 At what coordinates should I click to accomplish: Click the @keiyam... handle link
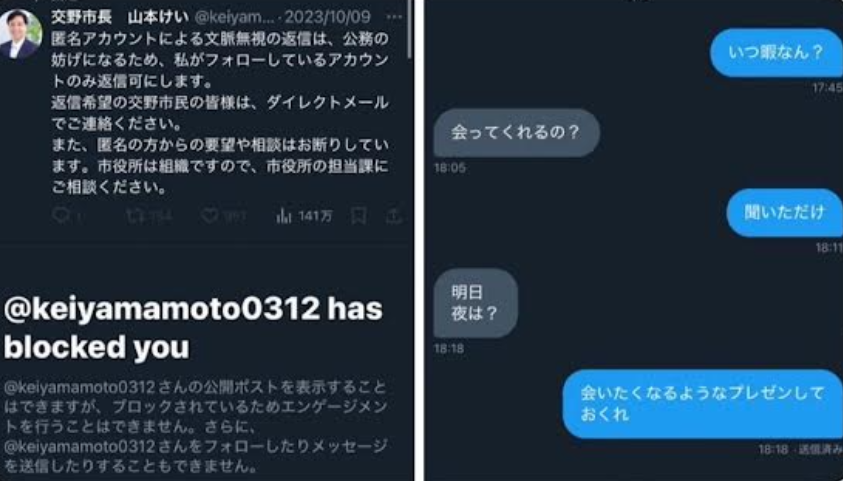click(234, 17)
